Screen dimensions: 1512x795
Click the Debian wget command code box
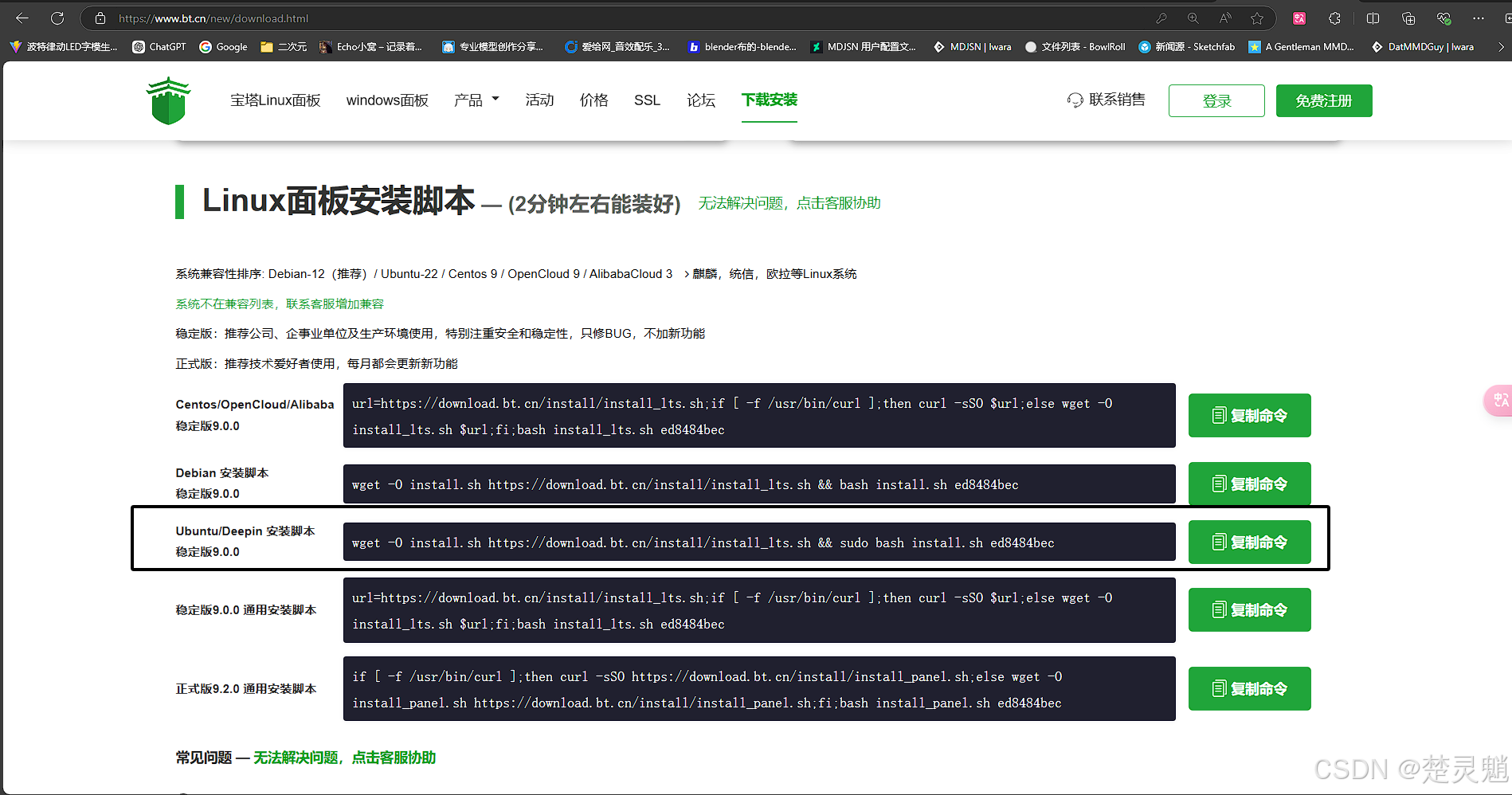(759, 484)
